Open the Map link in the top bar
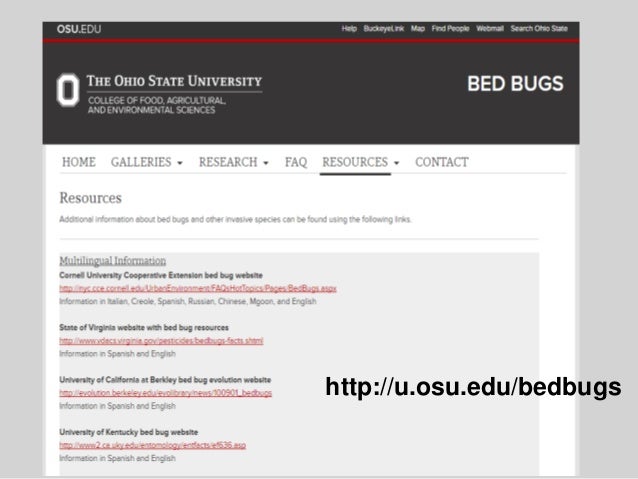Screen dimensions: 638x479 [x=418, y=28]
